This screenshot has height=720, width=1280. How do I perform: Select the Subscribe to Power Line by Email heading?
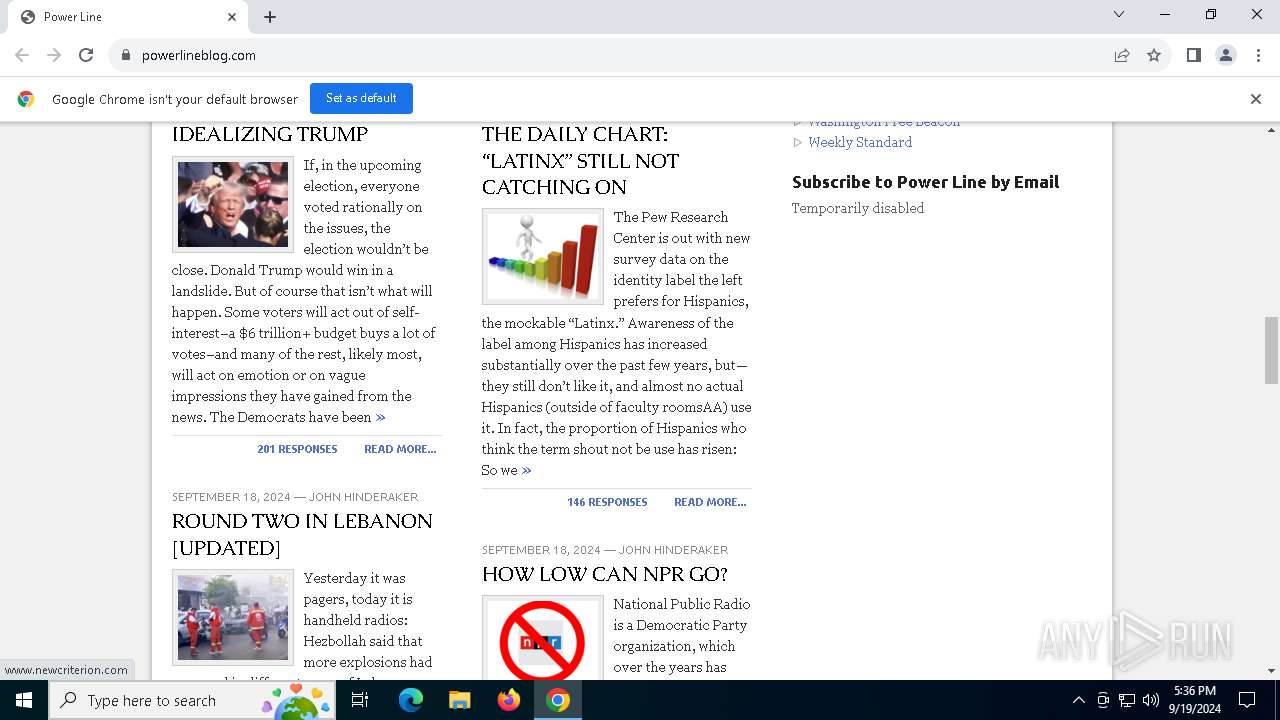click(x=925, y=182)
